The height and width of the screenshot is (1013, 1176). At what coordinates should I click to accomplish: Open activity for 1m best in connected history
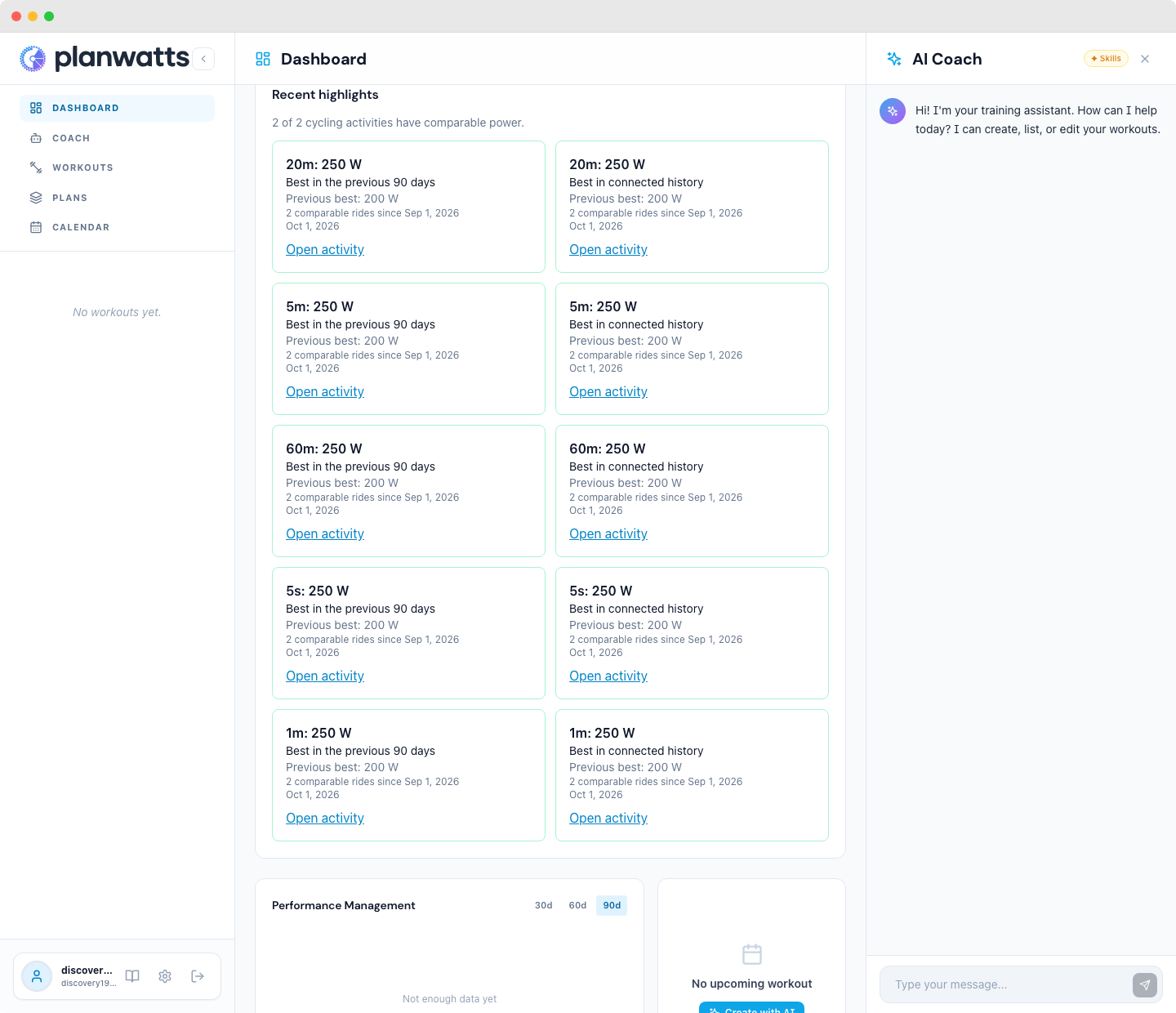point(608,819)
